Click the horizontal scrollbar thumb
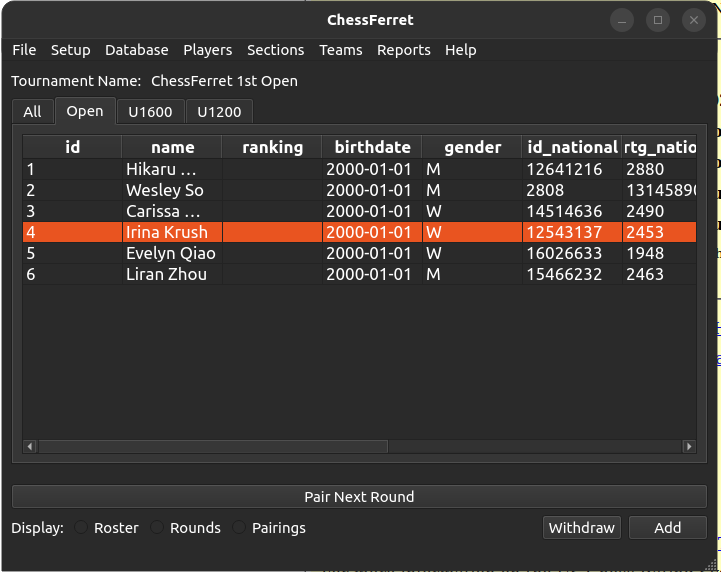The image size is (721, 572). [213, 446]
